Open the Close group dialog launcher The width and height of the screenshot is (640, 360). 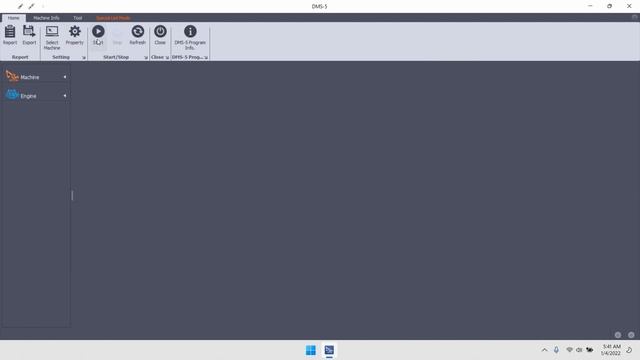coord(167,58)
